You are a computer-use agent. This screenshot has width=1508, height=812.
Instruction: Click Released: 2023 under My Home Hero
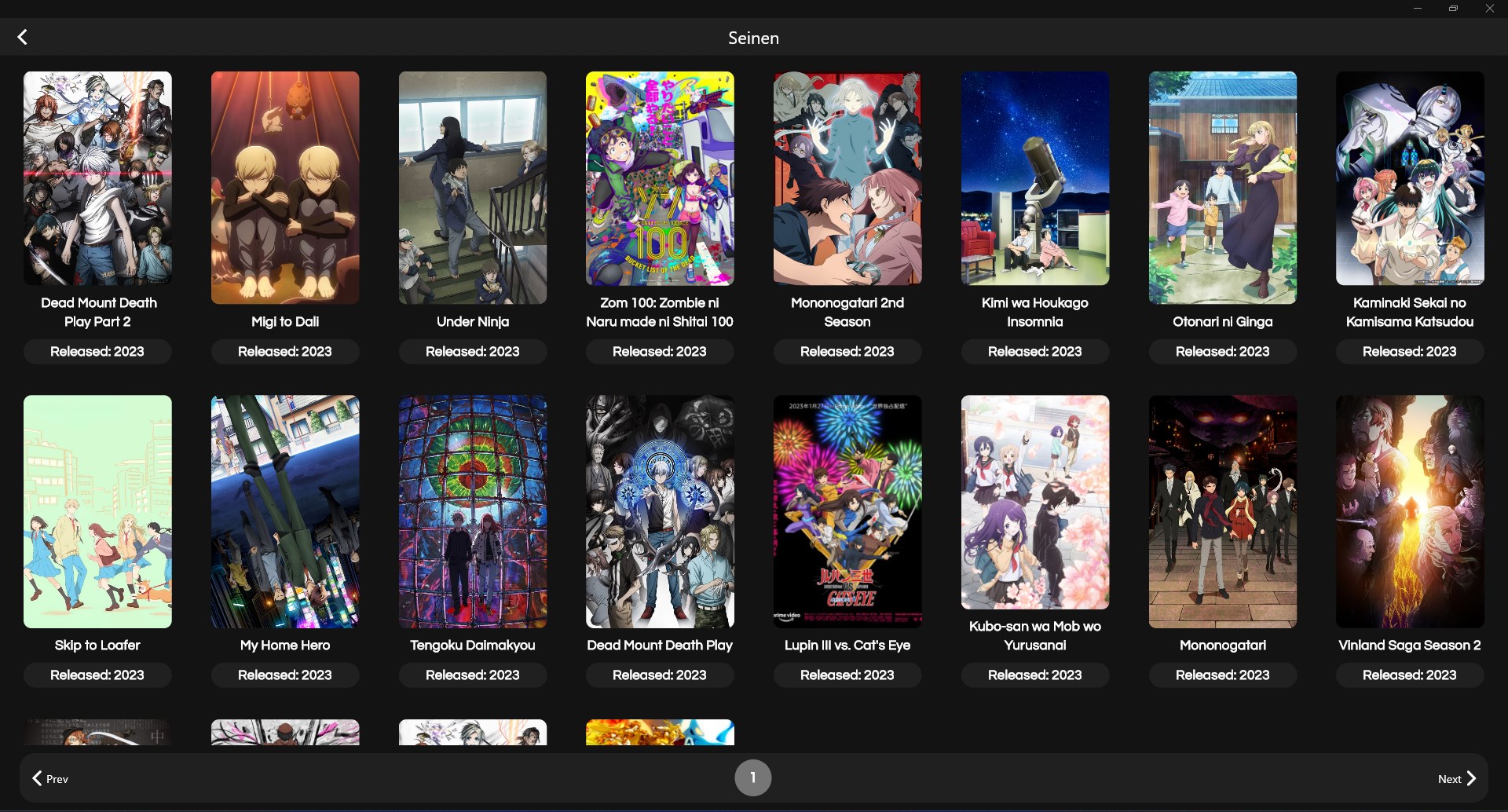[285, 675]
